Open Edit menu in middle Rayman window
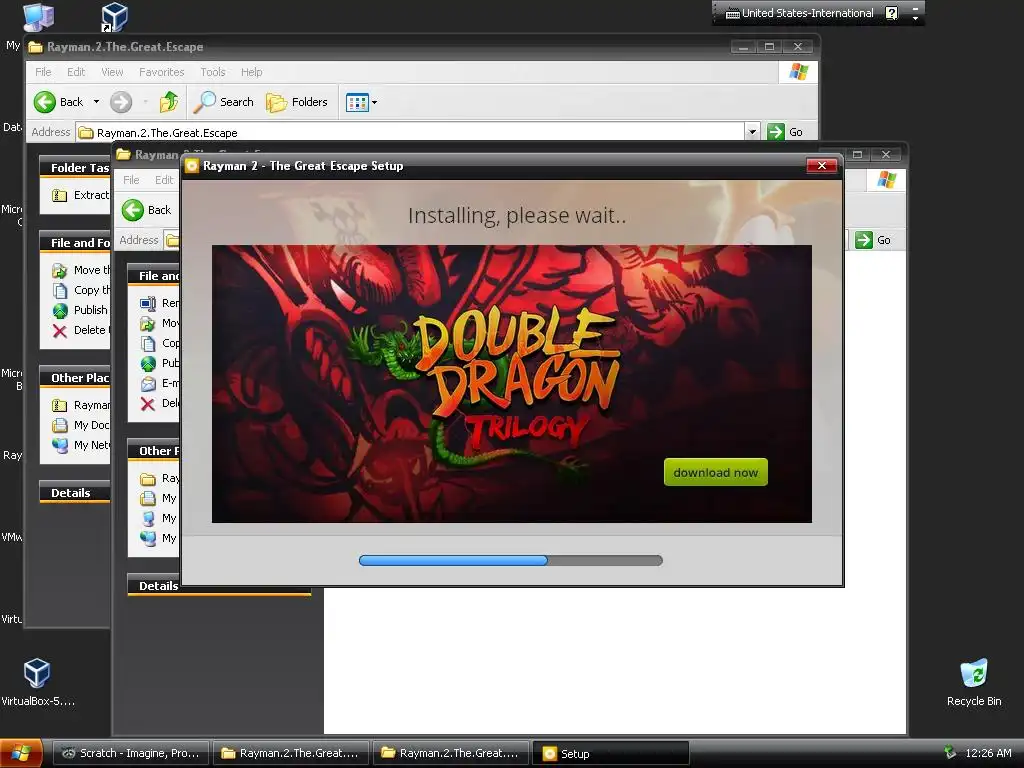This screenshot has height=768, width=1024. pyautogui.click(x=164, y=180)
